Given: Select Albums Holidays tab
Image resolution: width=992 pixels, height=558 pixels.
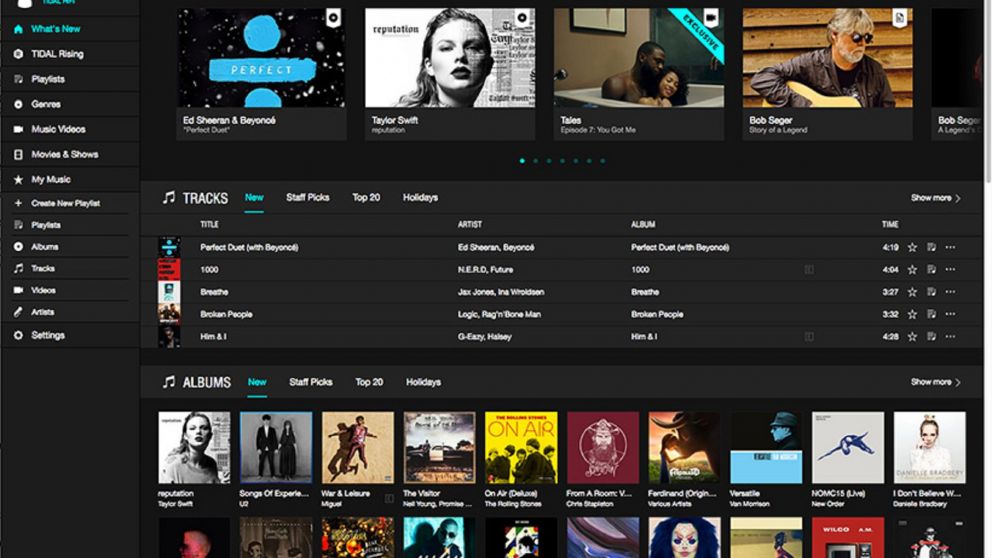Looking at the screenshot, I should click(423, 382).
